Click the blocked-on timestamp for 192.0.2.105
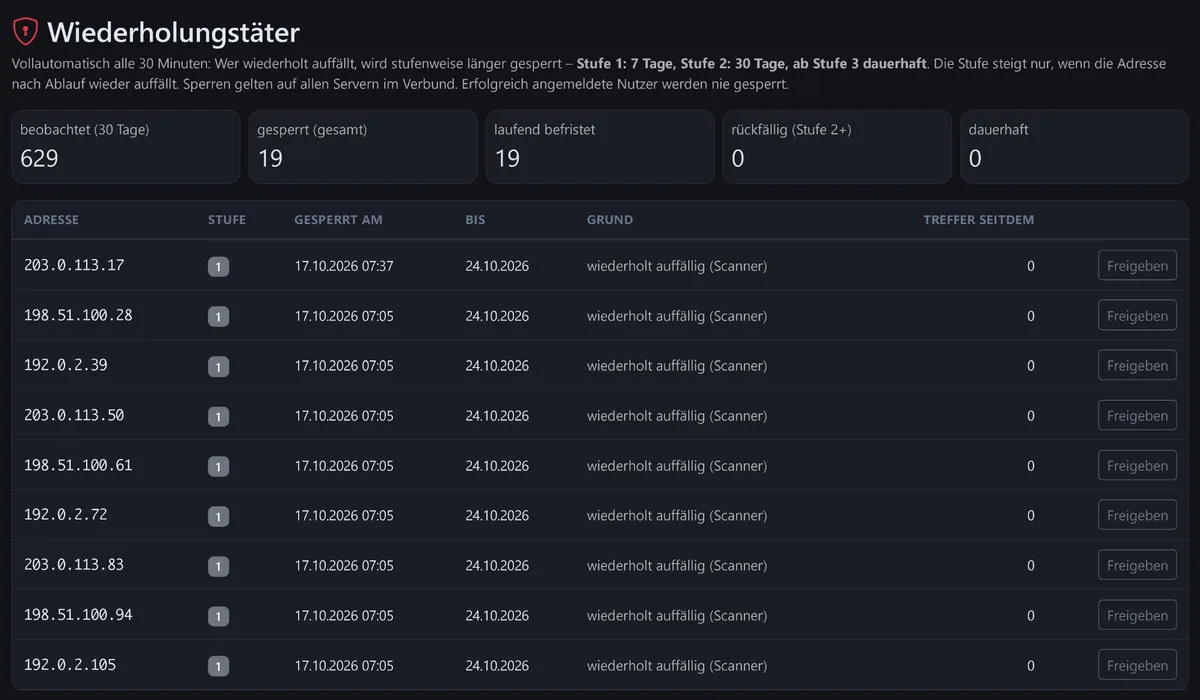The height and width of the screenshot is (700, 1200). coord(344,666)
